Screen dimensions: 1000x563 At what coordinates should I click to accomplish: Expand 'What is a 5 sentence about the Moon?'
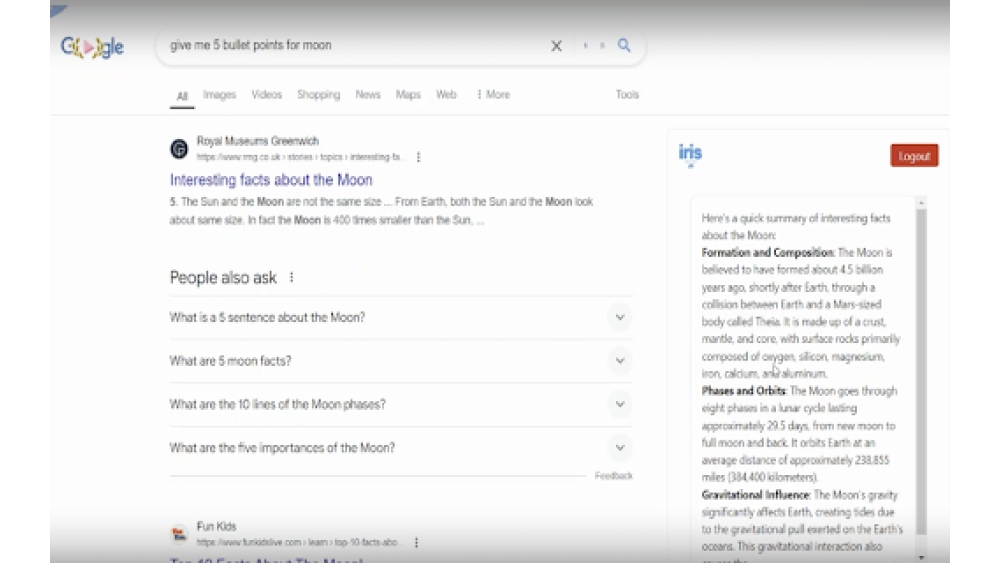401,318
